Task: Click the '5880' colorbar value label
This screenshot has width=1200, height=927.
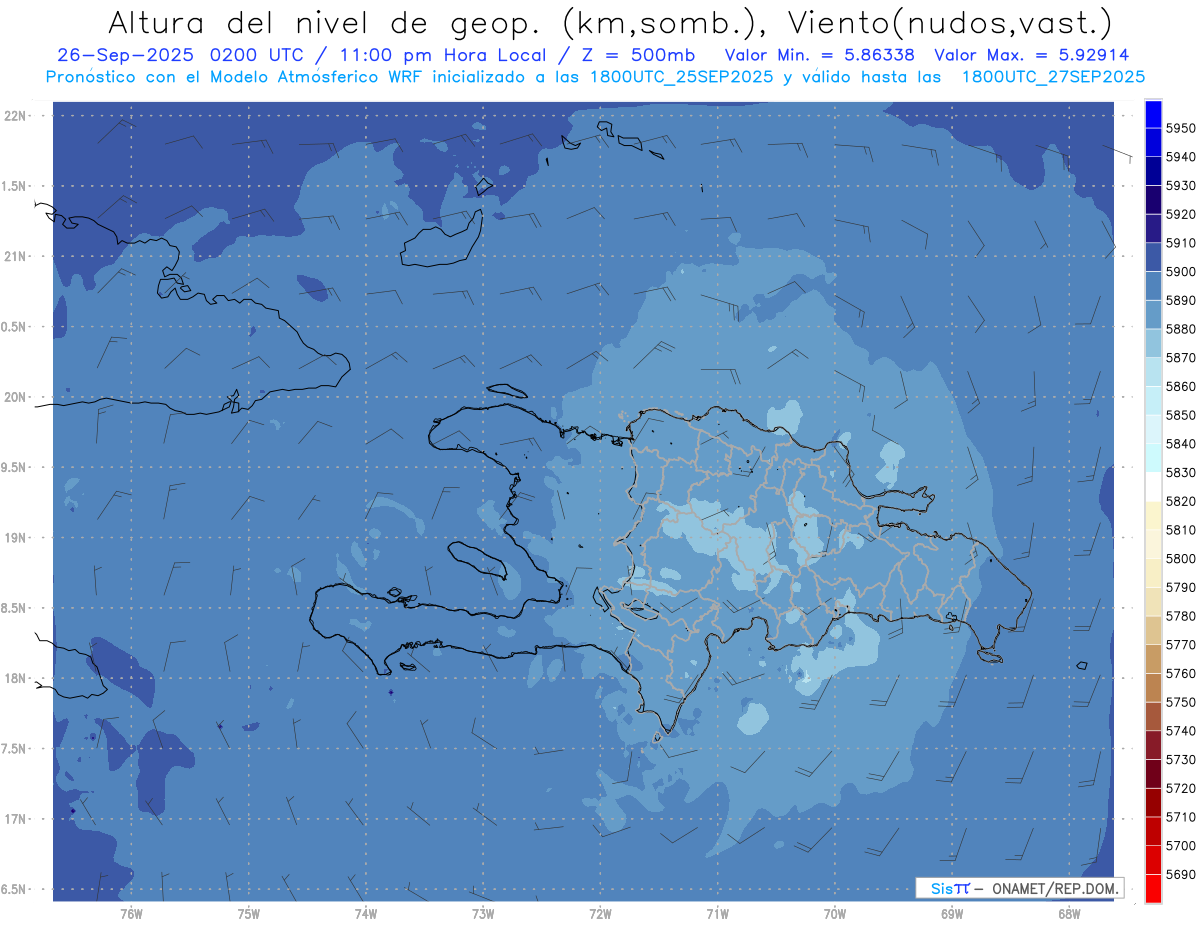Action: (x=1180, y=329)
